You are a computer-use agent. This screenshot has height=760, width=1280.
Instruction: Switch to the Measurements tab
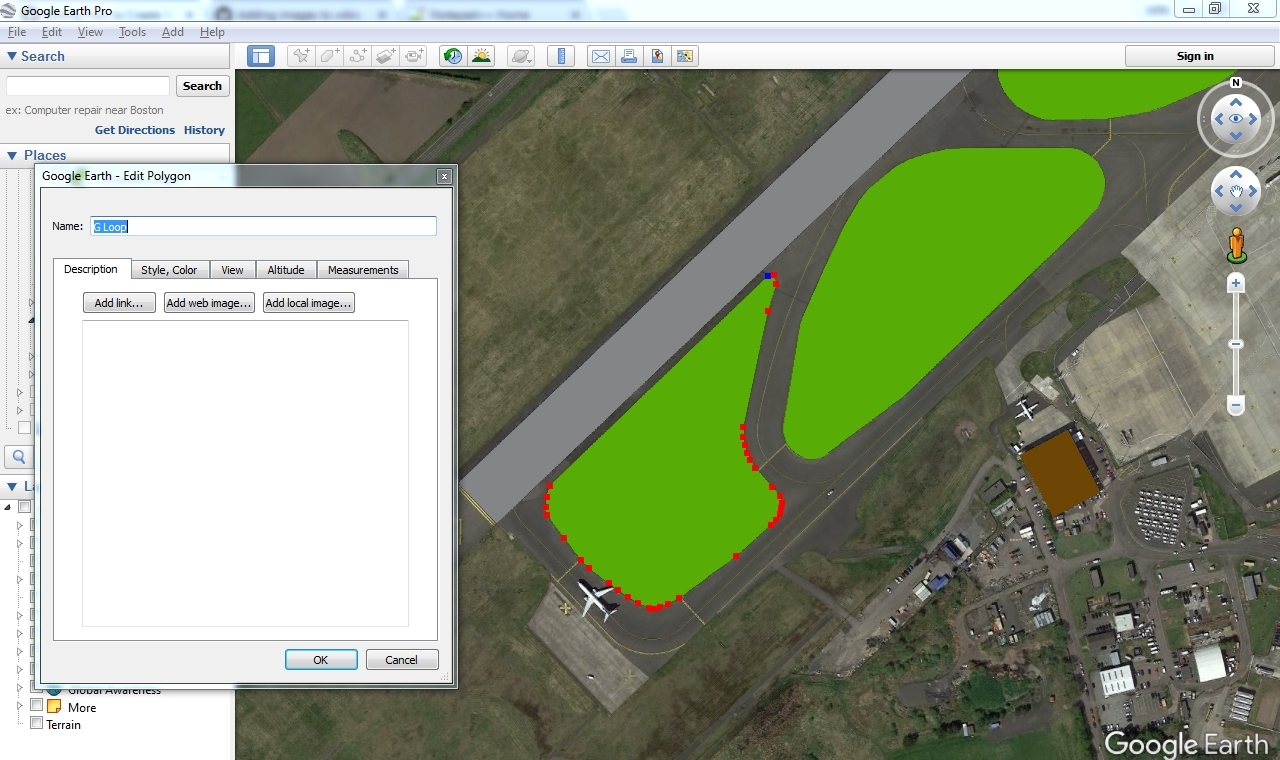(x=363, y=270)
